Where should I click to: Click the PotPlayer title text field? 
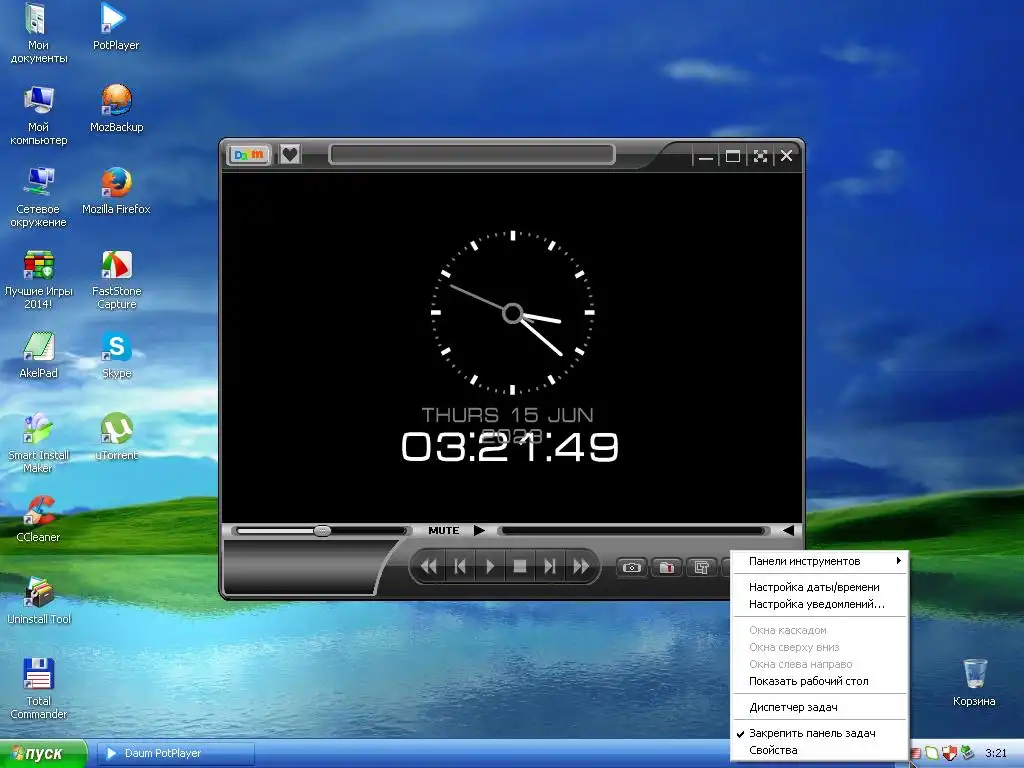(x=472, y=155)
